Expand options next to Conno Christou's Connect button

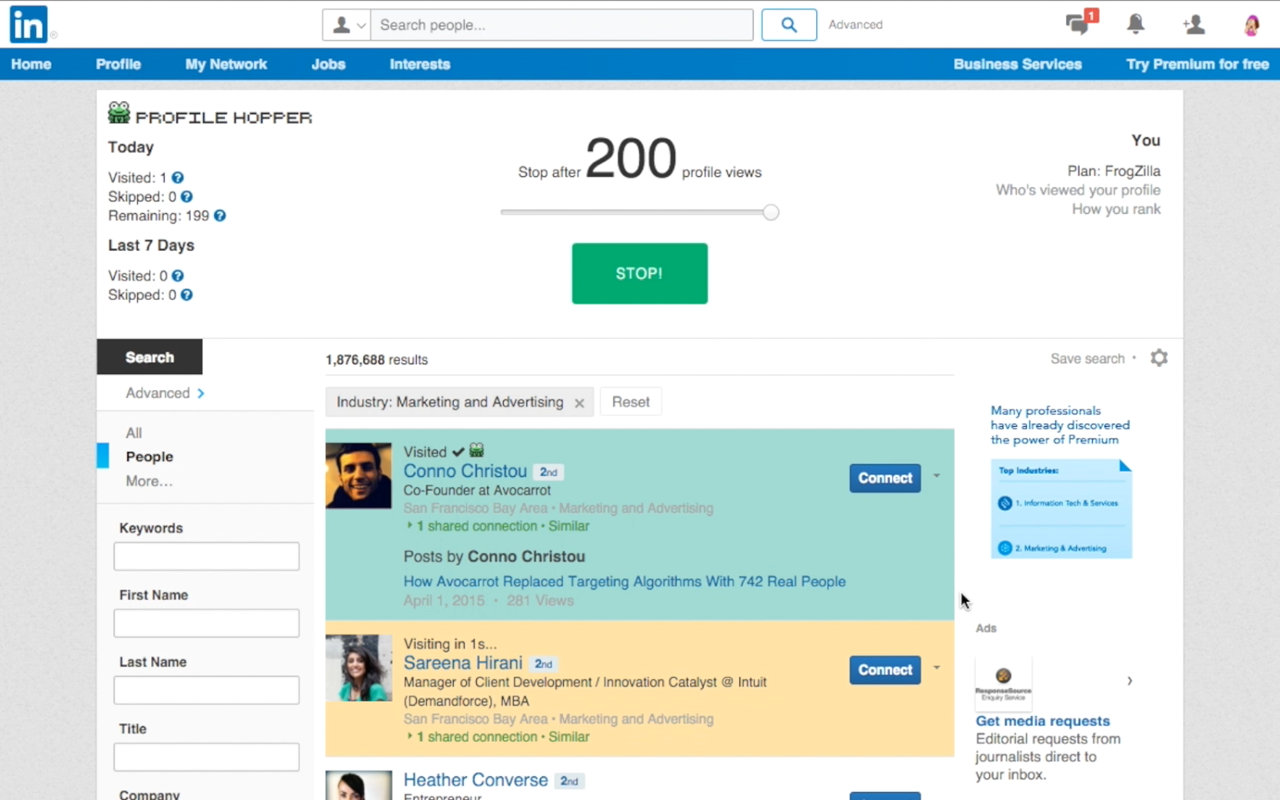pos(937,476)
